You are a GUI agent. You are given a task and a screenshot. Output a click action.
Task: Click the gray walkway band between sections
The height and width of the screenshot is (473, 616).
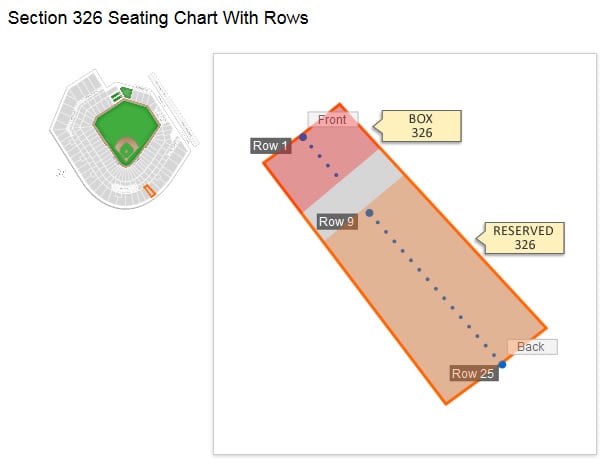click(354, 194)
